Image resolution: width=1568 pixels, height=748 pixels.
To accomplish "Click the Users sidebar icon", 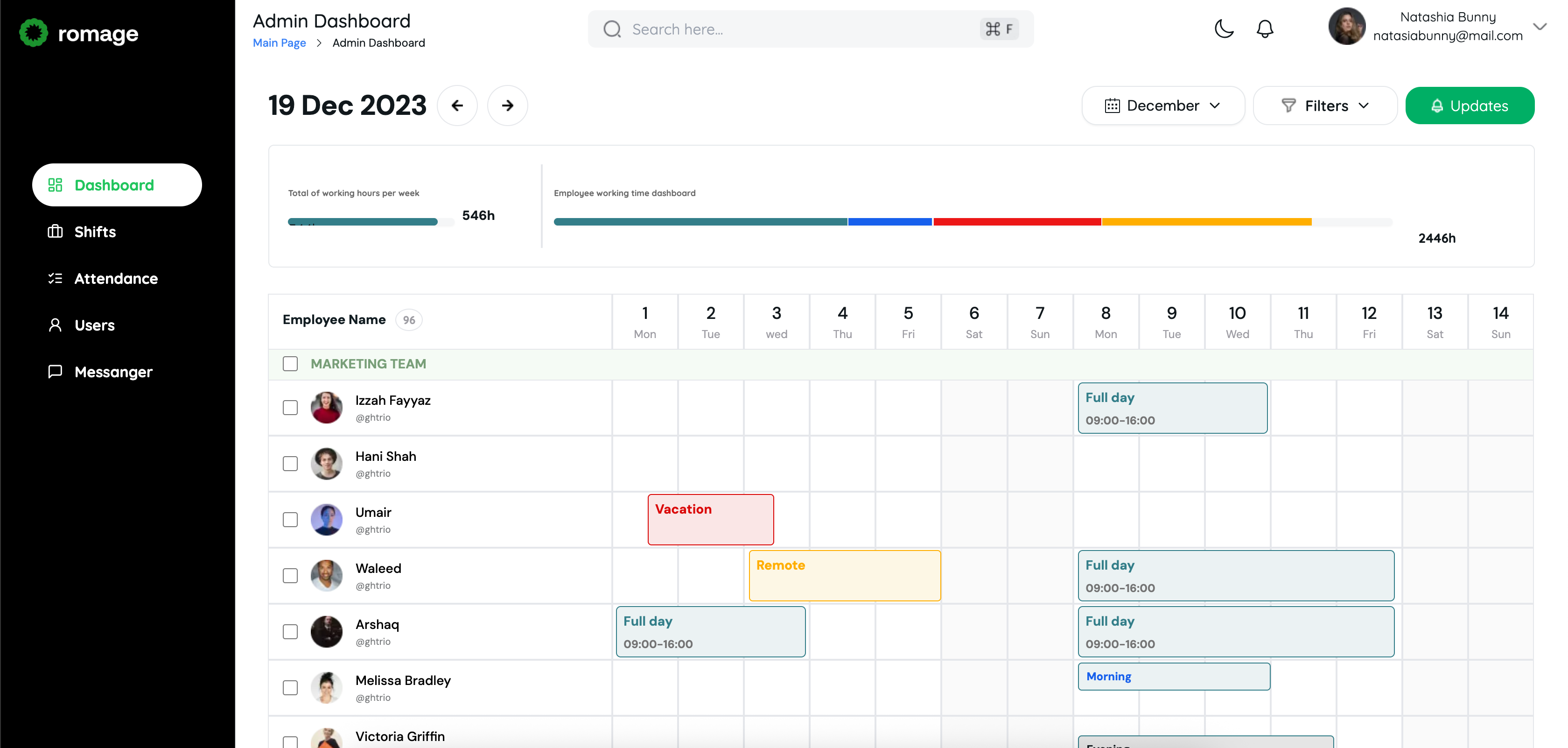I will [56, 325].
